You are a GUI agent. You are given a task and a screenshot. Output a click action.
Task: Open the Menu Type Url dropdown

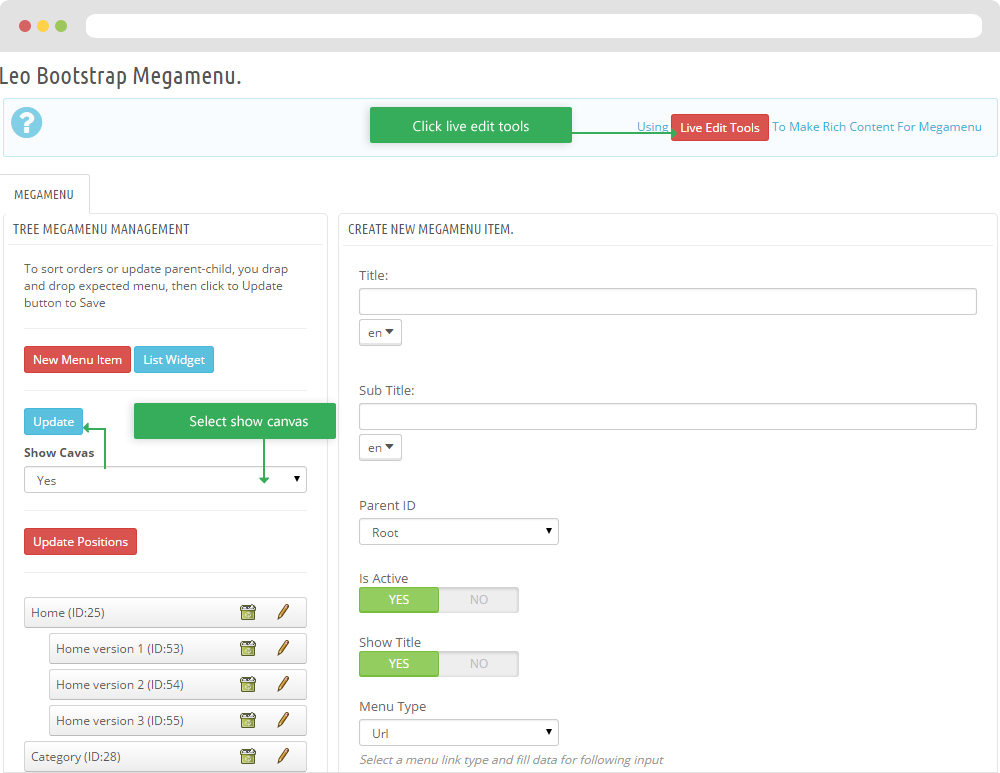coord(459,733)
